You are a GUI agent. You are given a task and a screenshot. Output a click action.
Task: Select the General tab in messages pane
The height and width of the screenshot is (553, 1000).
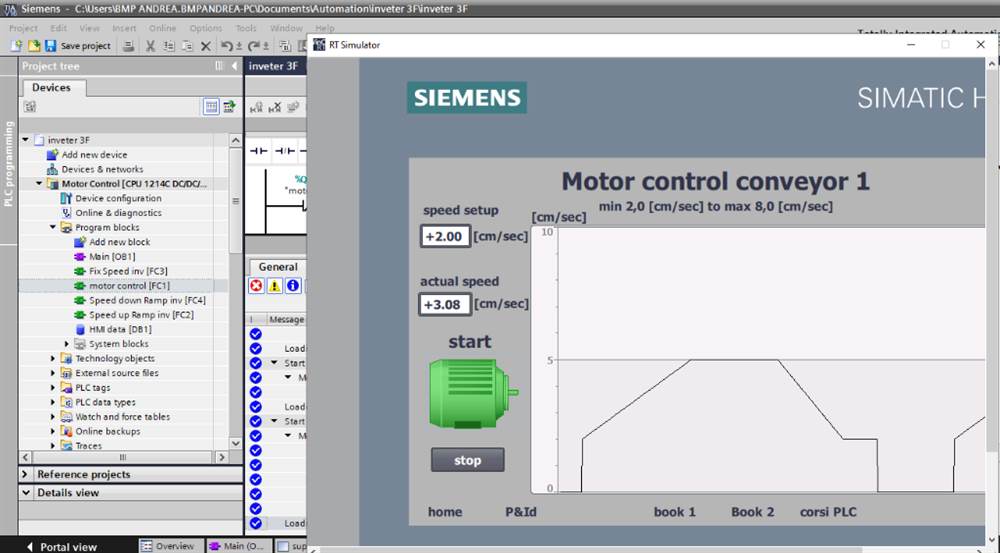(277, 267)
